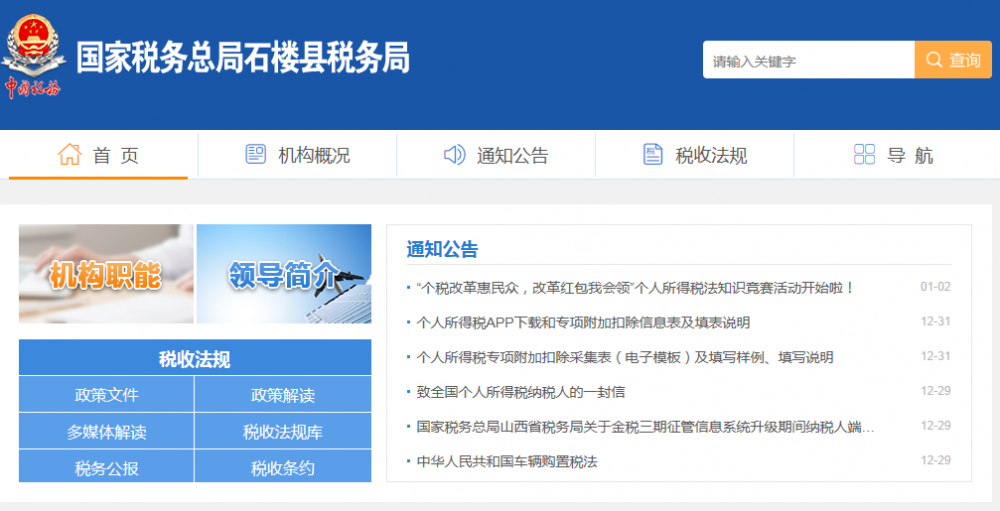
Task: Click the speaker icon beside 通知公告
Action: 454,155
